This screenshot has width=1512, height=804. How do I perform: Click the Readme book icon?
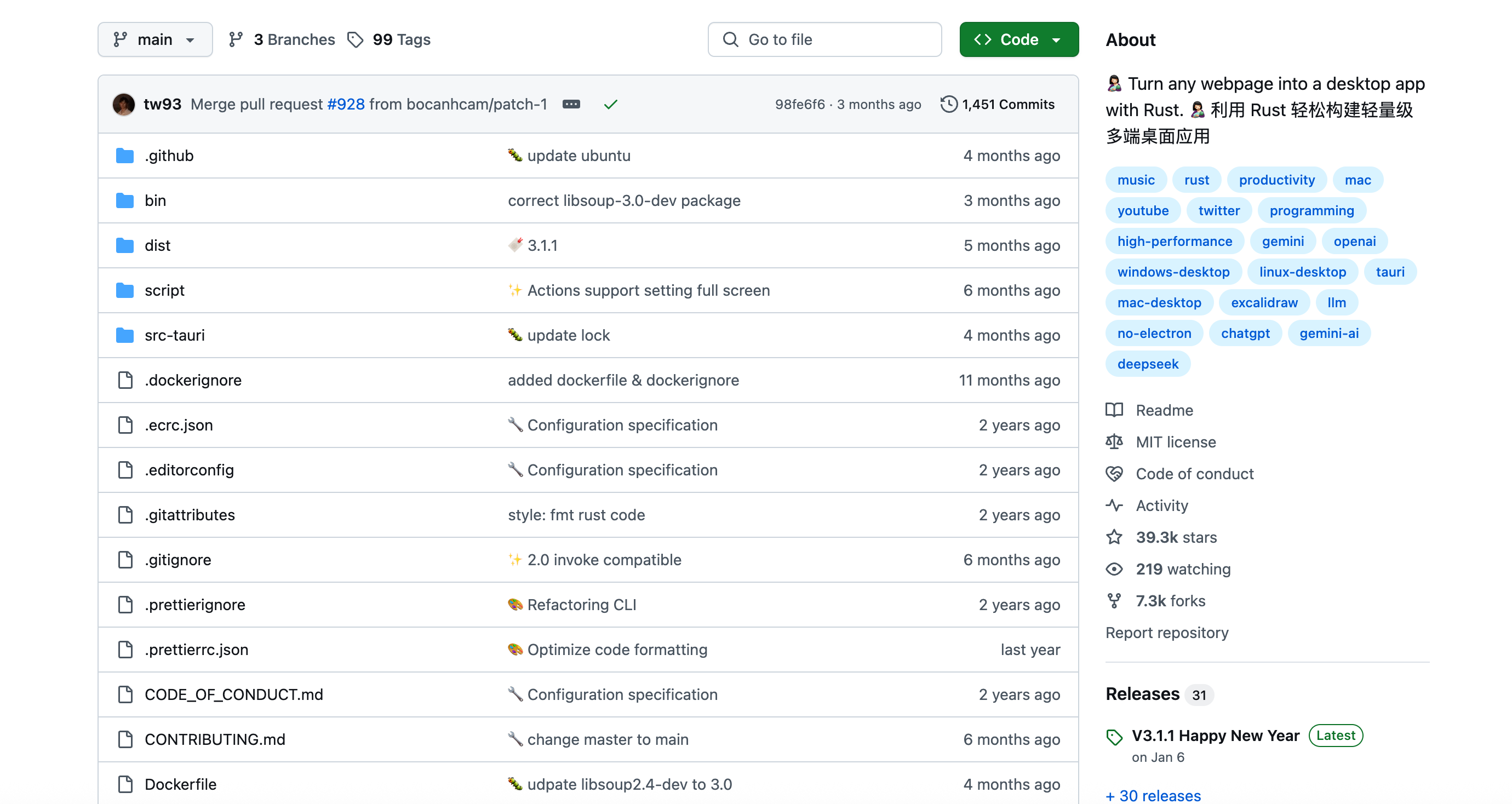click(x=1114, y=410)
